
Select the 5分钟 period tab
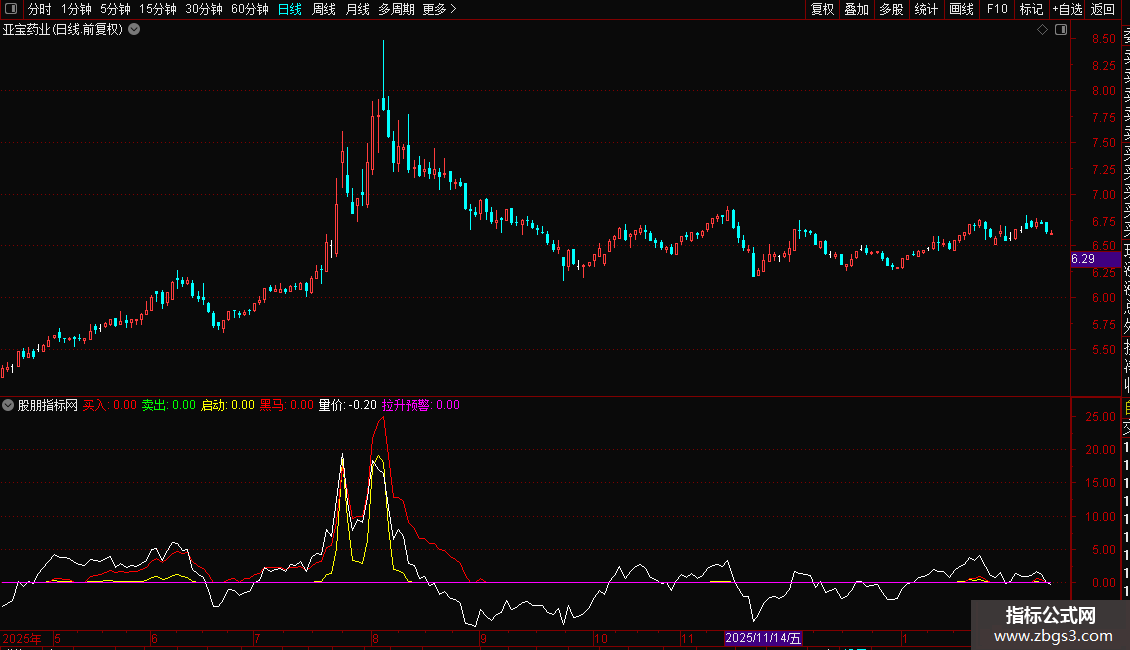[115, 9]
